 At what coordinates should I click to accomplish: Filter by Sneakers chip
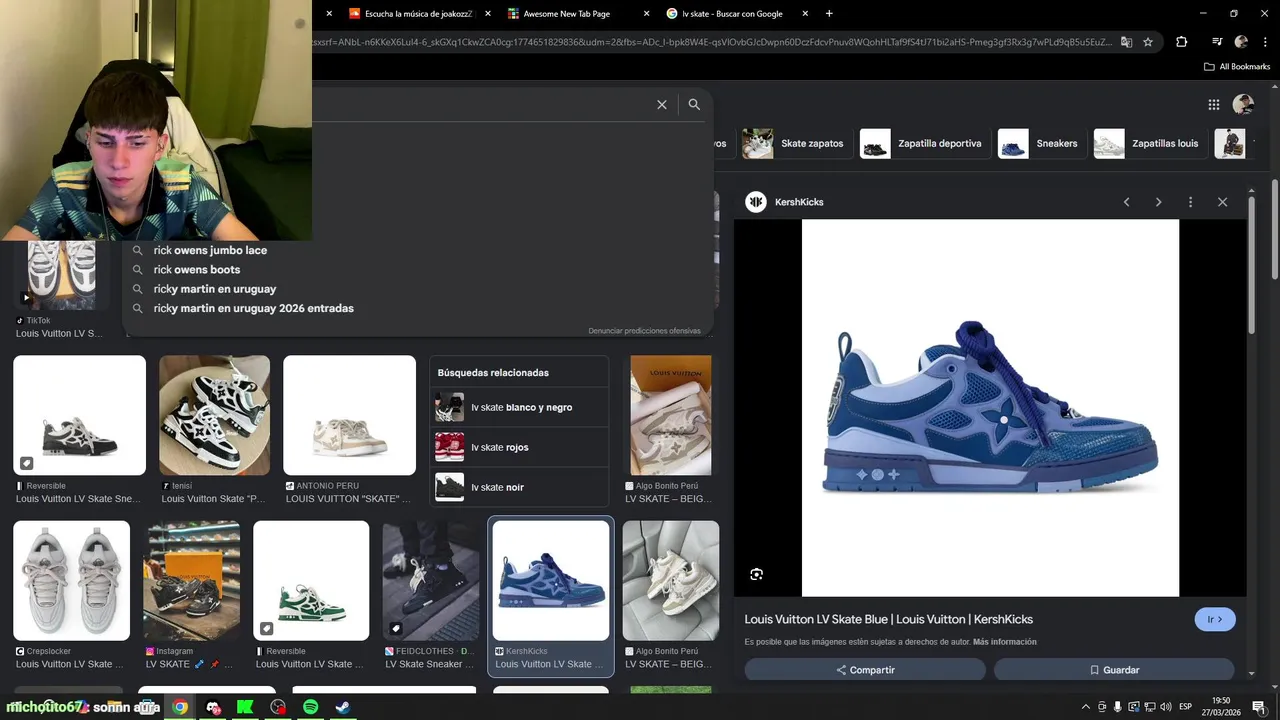[x=1040, y=143]
